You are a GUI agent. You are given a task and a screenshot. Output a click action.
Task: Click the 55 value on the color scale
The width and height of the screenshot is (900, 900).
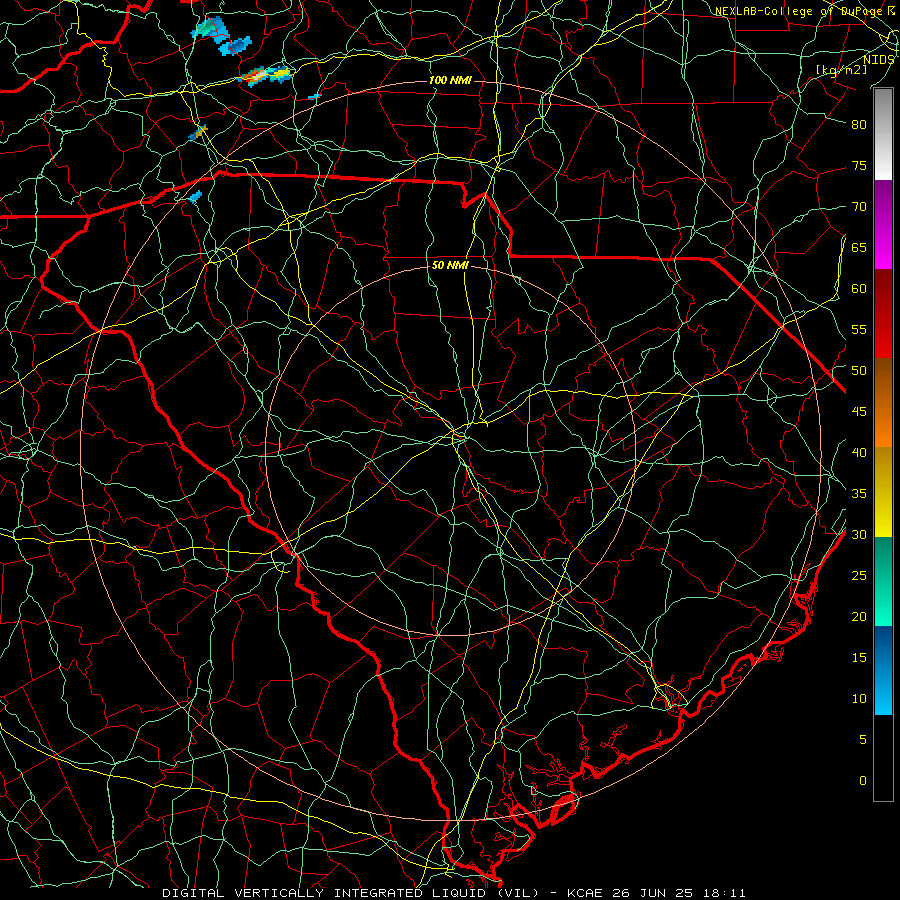[x=859, y=330]
